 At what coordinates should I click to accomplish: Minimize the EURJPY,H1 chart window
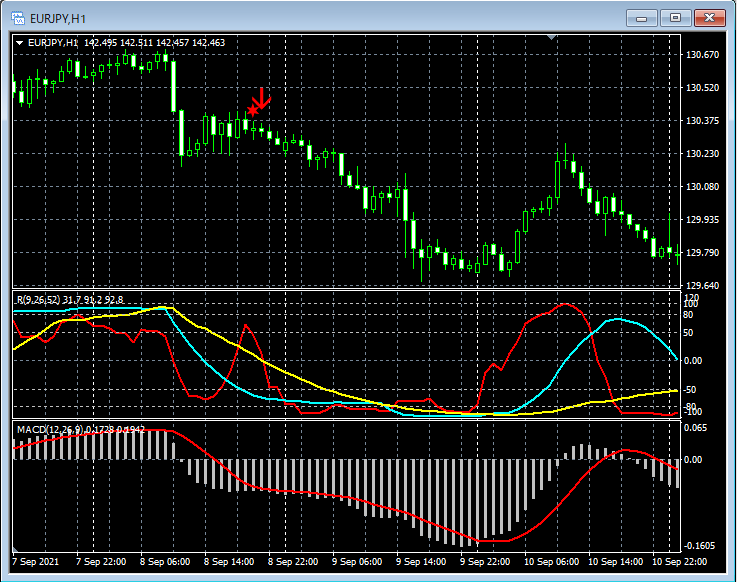tap(642, 18)
